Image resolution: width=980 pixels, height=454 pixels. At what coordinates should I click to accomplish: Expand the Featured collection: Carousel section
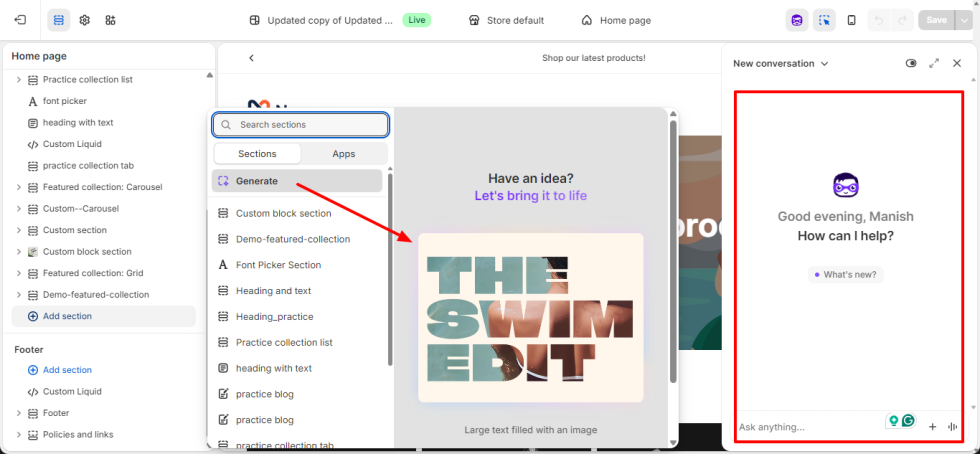click(x=19, y=187)
